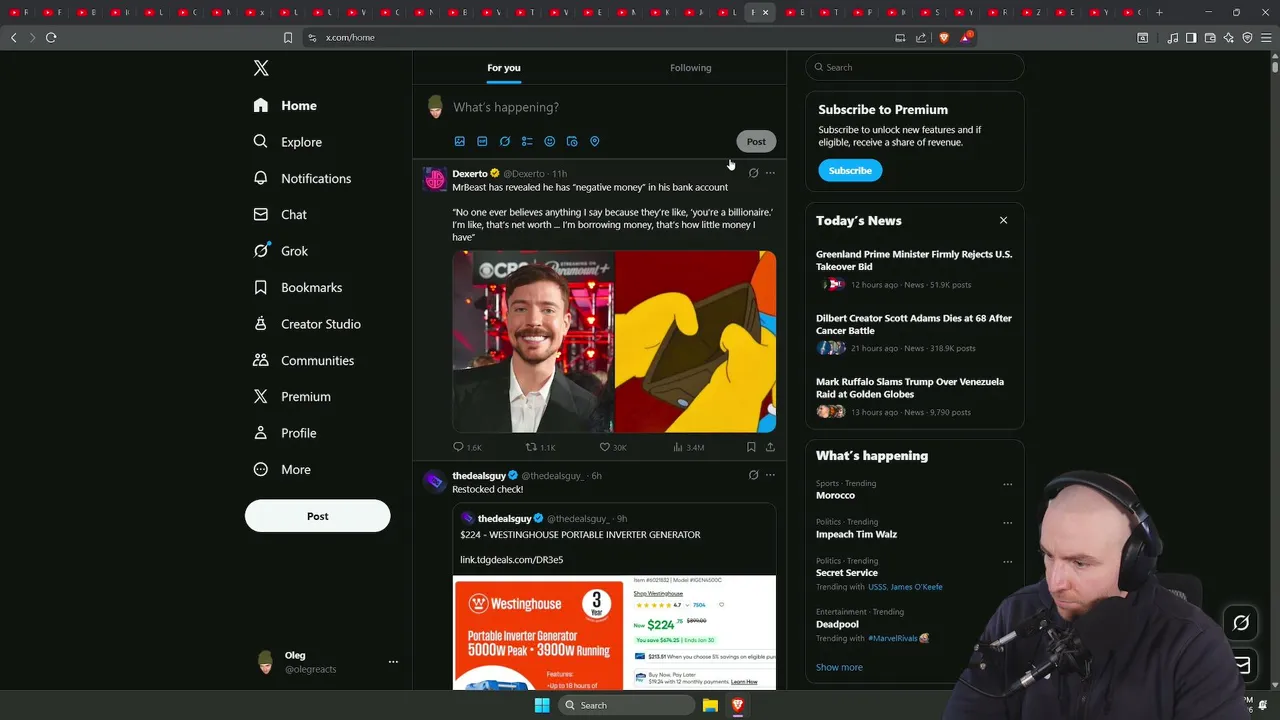This screenshot has width=1280, height=720.
Task: Add a poll to new post
Action: 527,141
